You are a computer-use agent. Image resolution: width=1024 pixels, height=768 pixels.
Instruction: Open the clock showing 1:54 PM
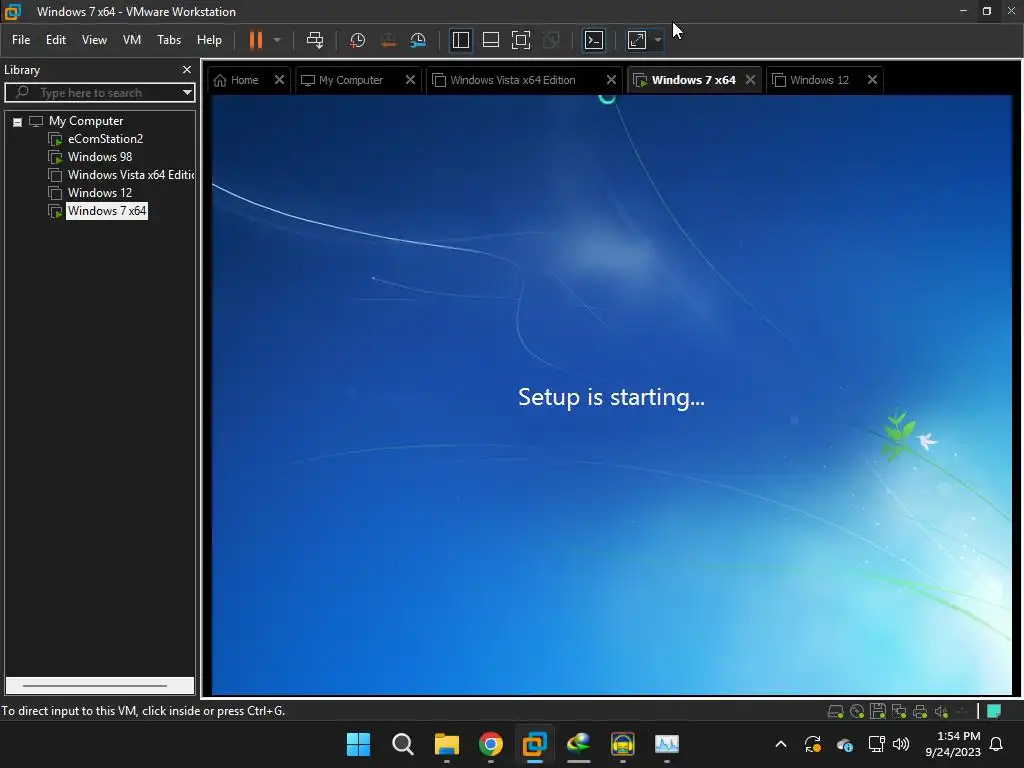[x=953, y=744]
